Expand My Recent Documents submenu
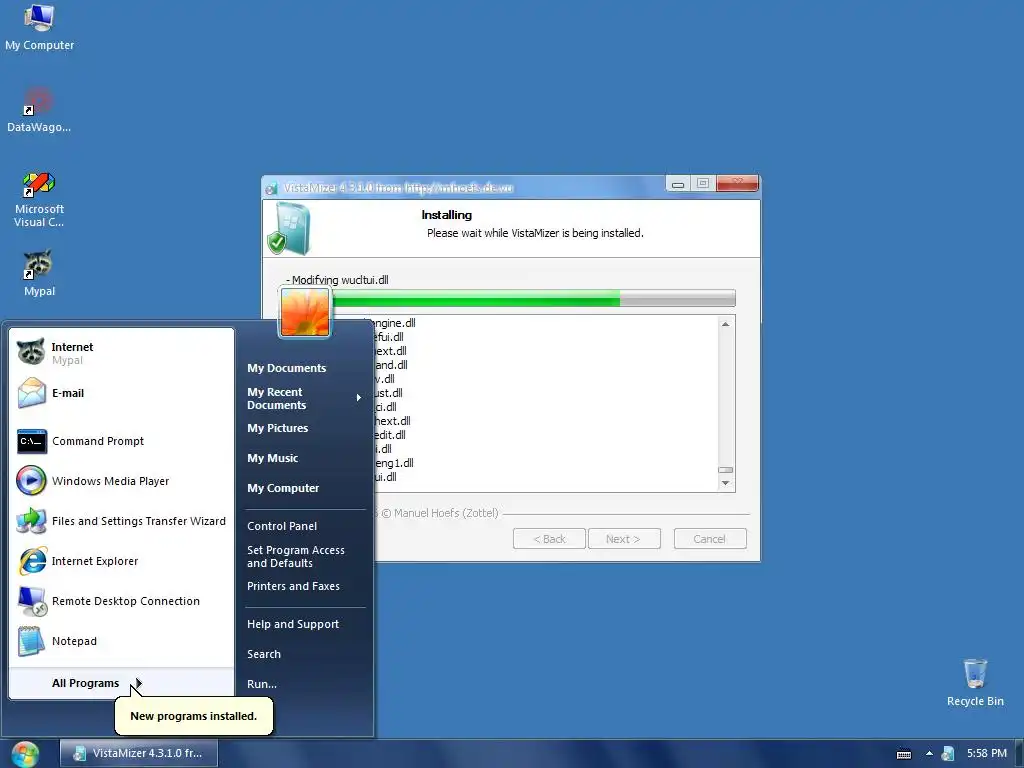 (304, 398)
